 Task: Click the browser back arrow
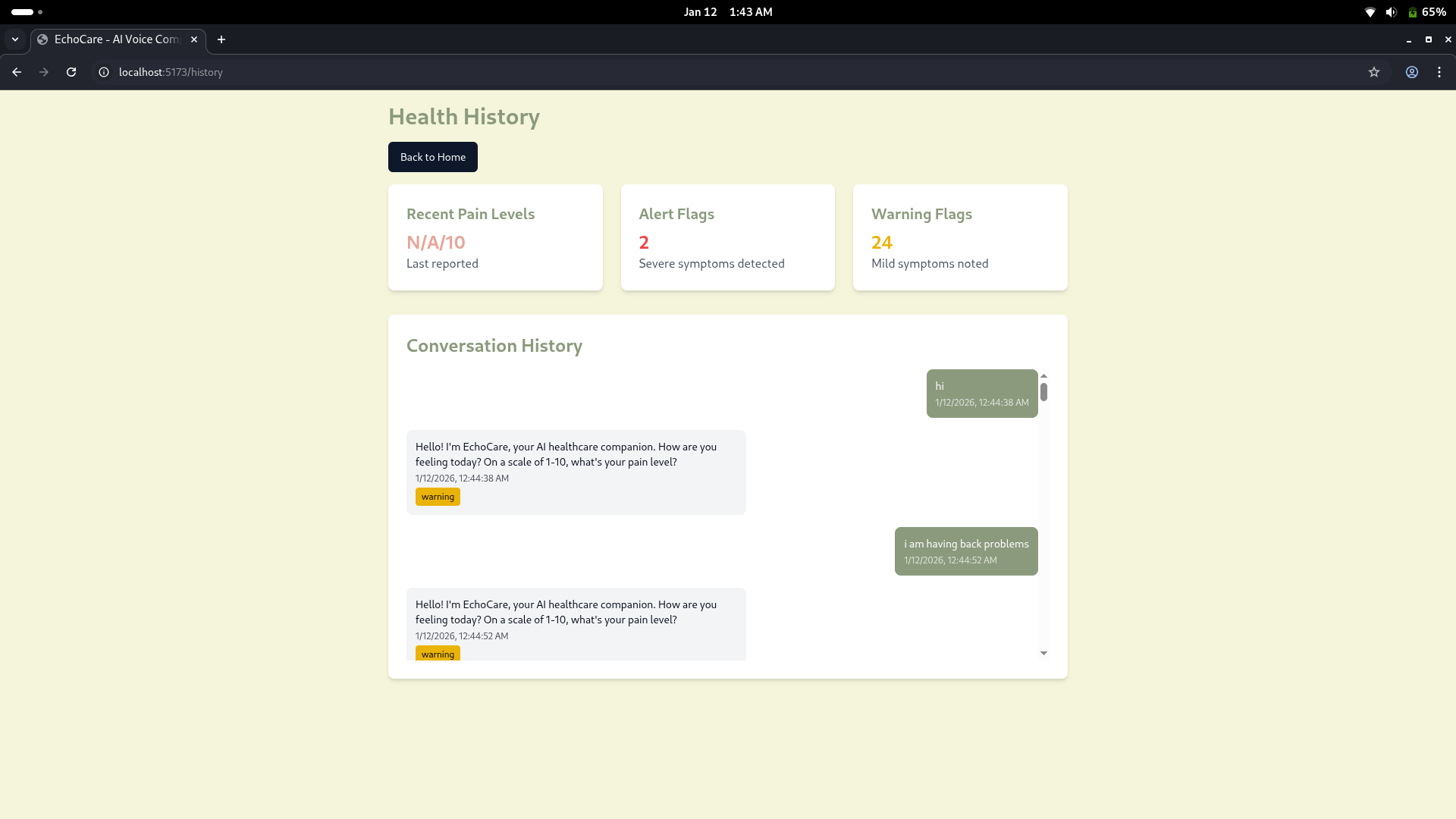click(x=17, y=72)
